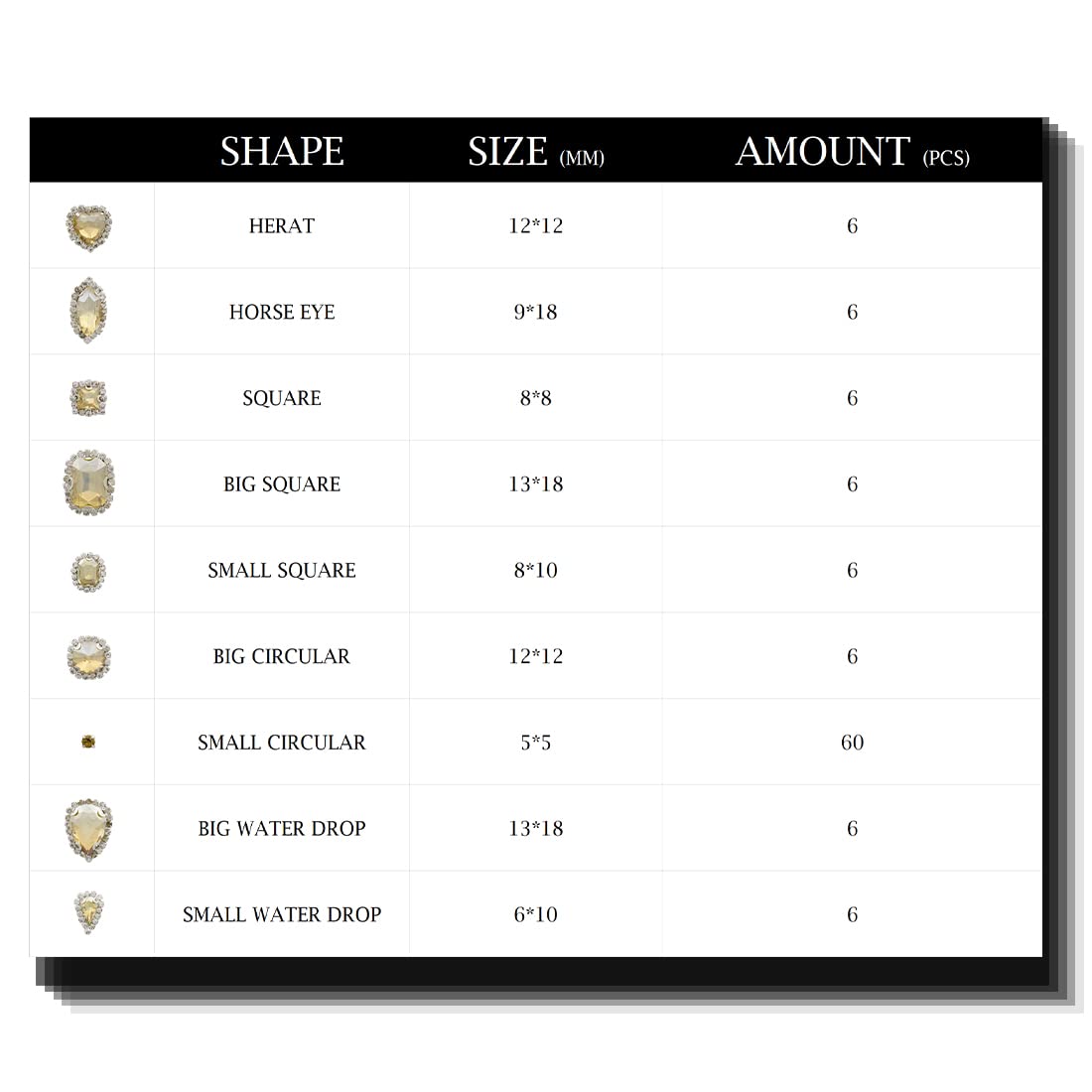Click the 6*10 size value
The image size is (1092, 1092).
535,914
